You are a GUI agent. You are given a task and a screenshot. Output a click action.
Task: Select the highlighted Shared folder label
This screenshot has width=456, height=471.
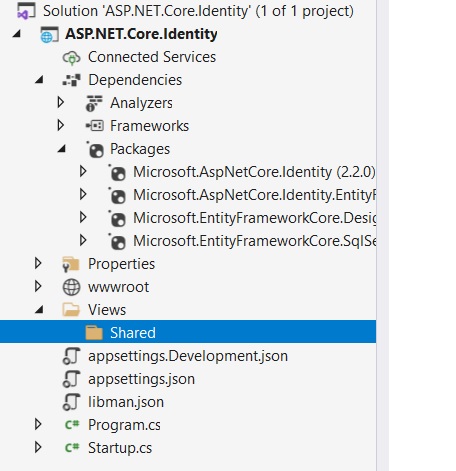click(133, 333)
